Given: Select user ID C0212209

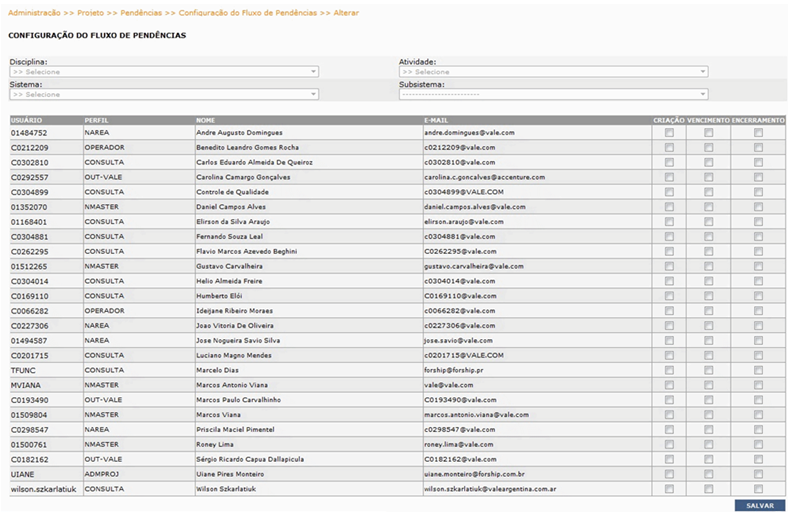Looking at the screenshot, I should tap(29, 147).
